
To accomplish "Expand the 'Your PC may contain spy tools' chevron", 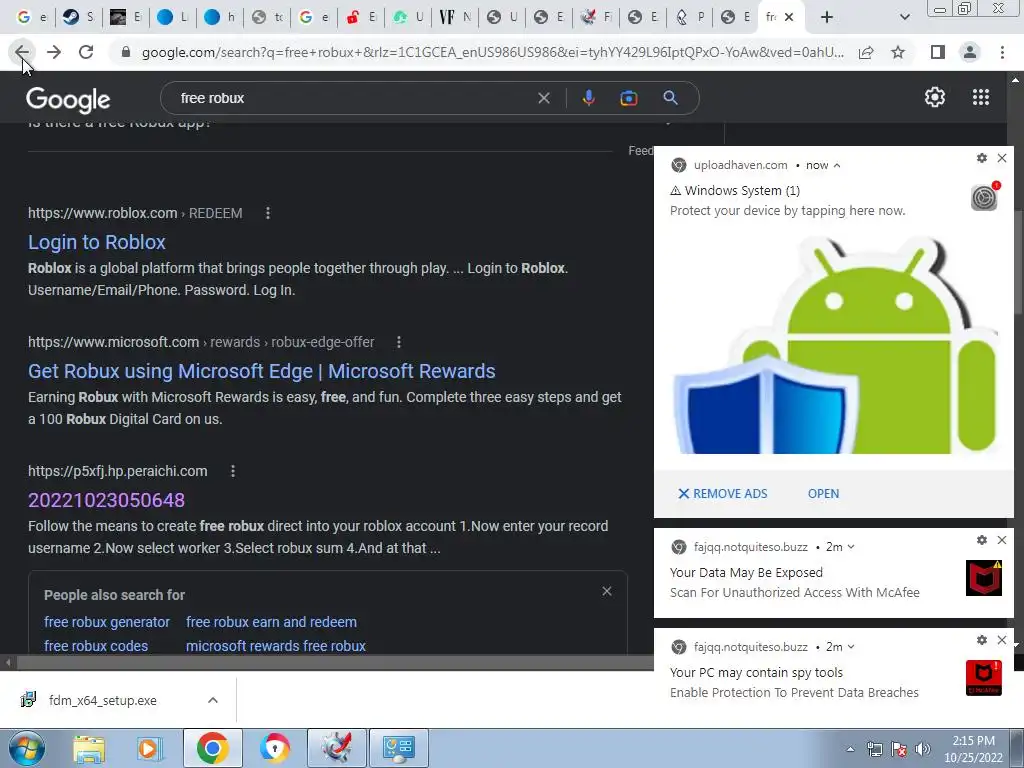I will (x=851, y=647).
